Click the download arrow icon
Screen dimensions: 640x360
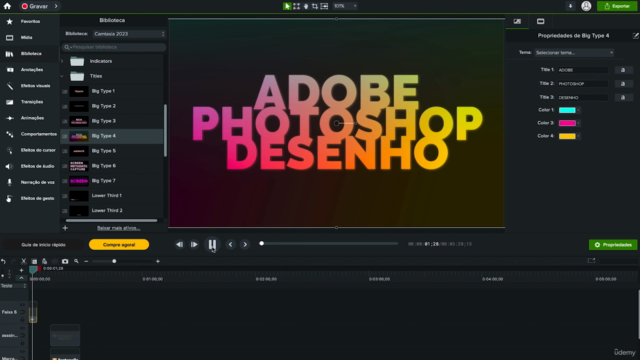[570, 6]
